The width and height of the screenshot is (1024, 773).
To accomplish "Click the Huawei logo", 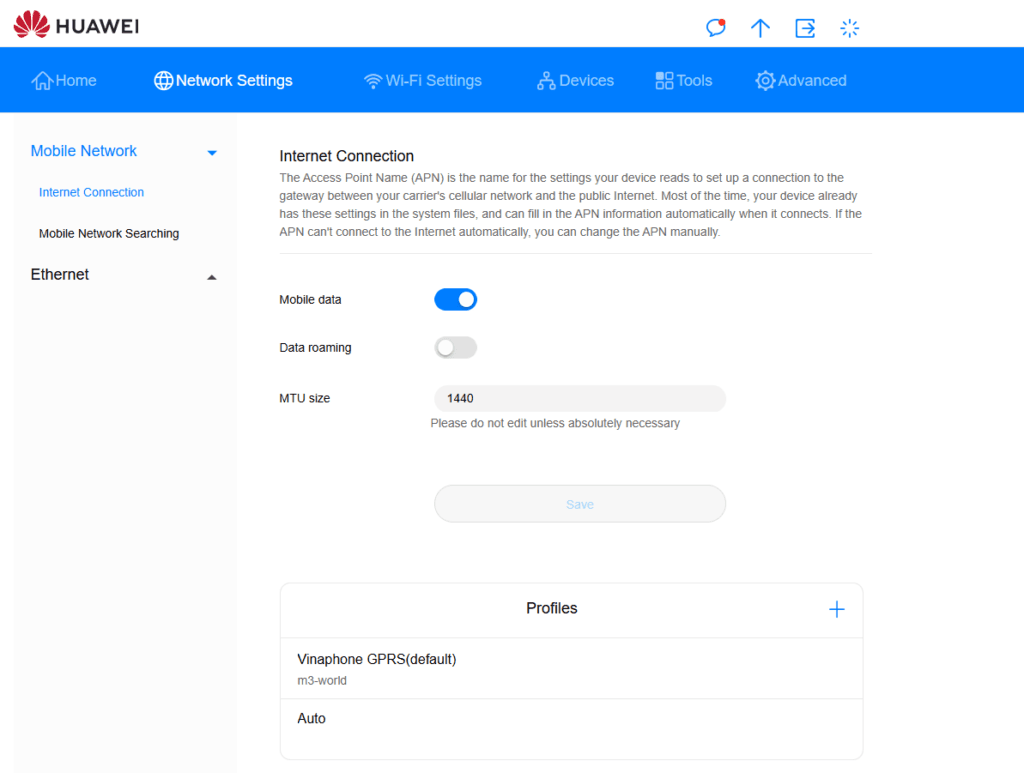I will (76, 25).
